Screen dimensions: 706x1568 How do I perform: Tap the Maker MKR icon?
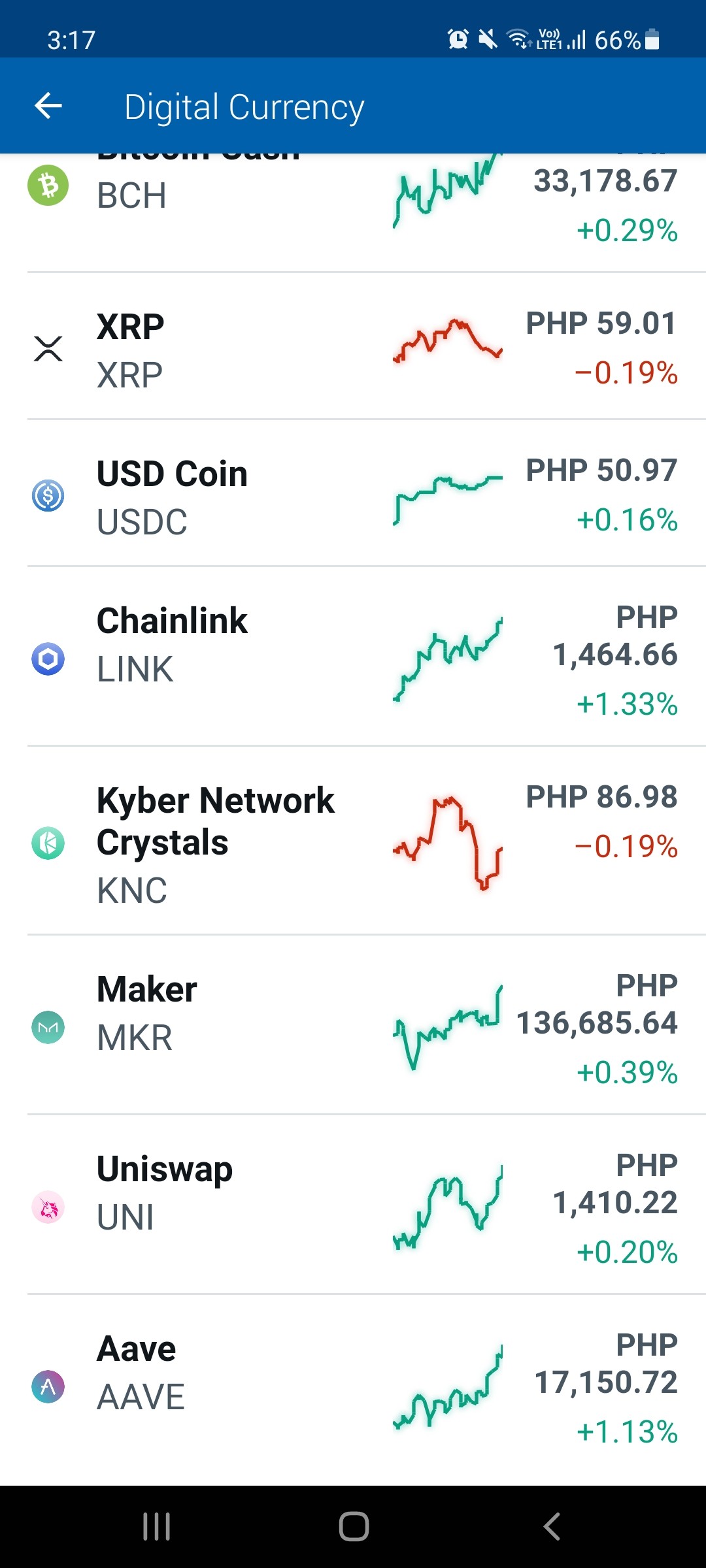pyautogui.click(x=48, y=1028)
